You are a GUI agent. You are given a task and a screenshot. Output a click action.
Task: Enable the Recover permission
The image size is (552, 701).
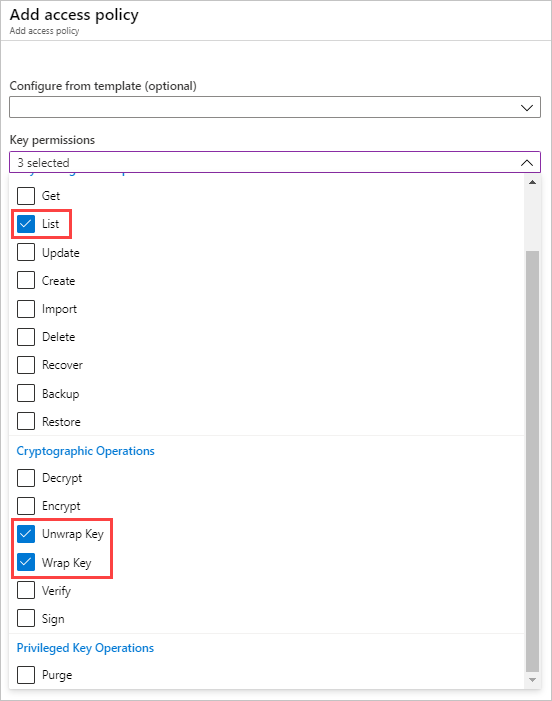[26, 365]
